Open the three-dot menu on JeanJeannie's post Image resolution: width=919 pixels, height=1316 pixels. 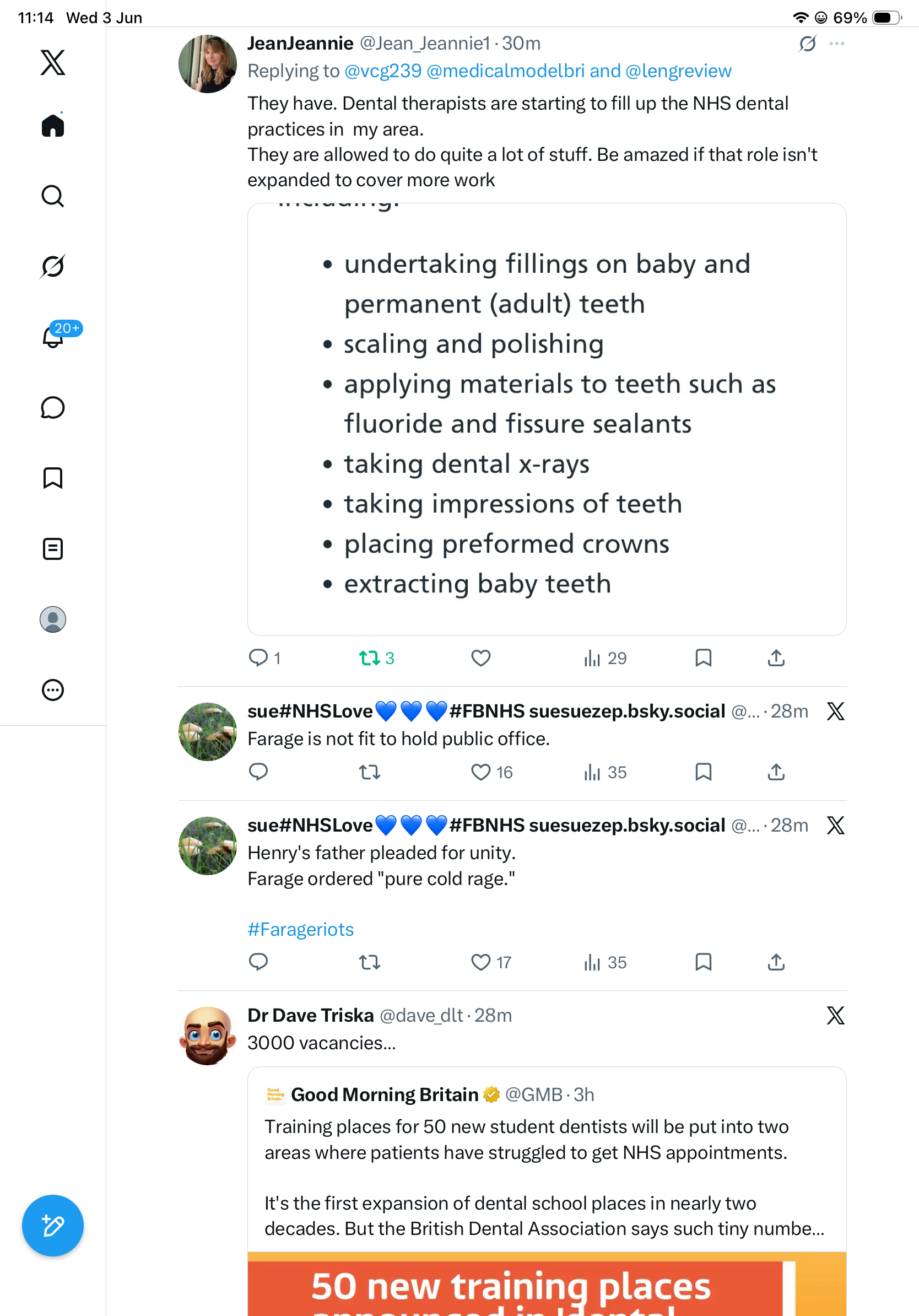(x=836, y=44)
